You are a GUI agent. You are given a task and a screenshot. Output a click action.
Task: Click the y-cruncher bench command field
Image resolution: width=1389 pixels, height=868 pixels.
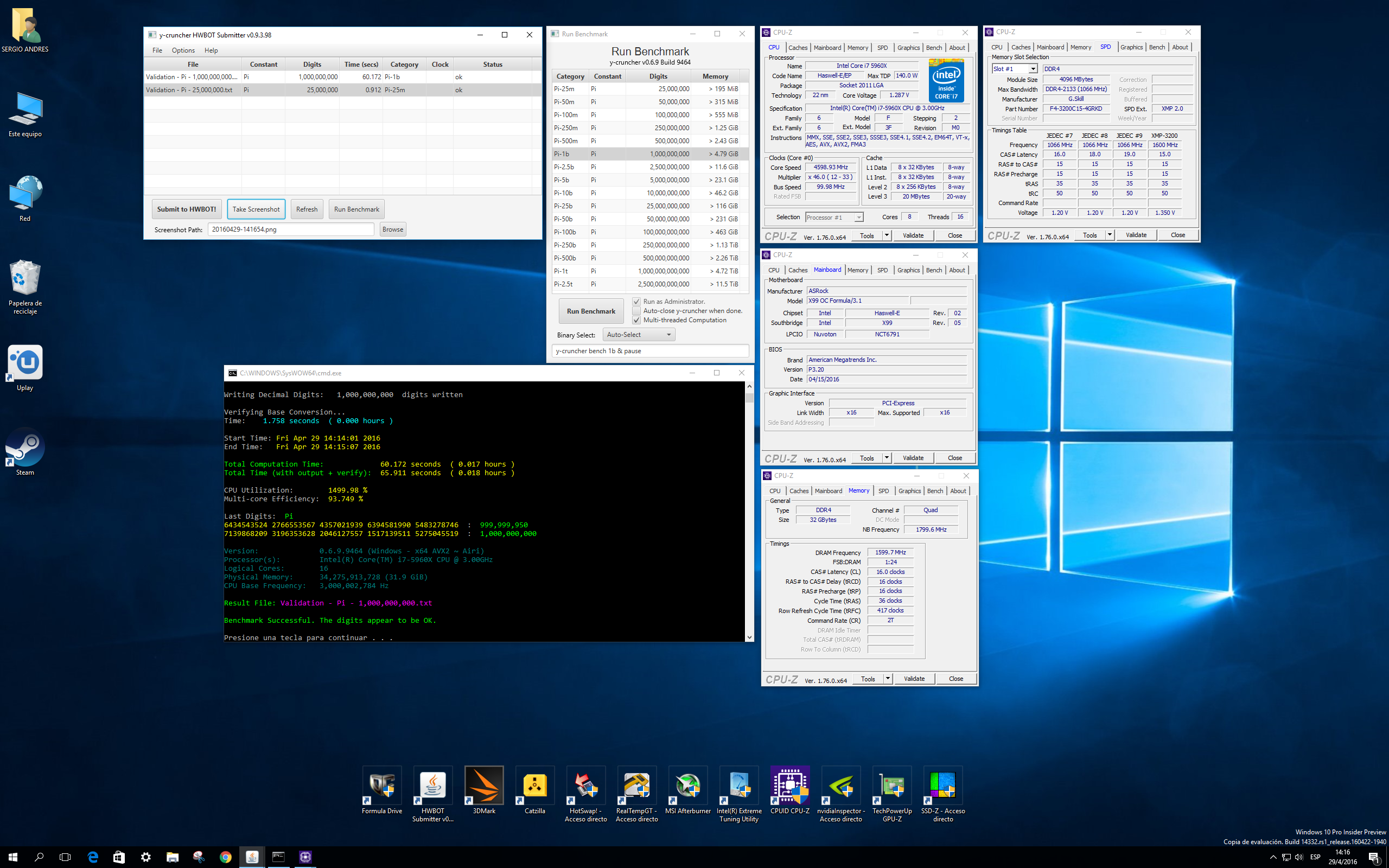point(649,351)
